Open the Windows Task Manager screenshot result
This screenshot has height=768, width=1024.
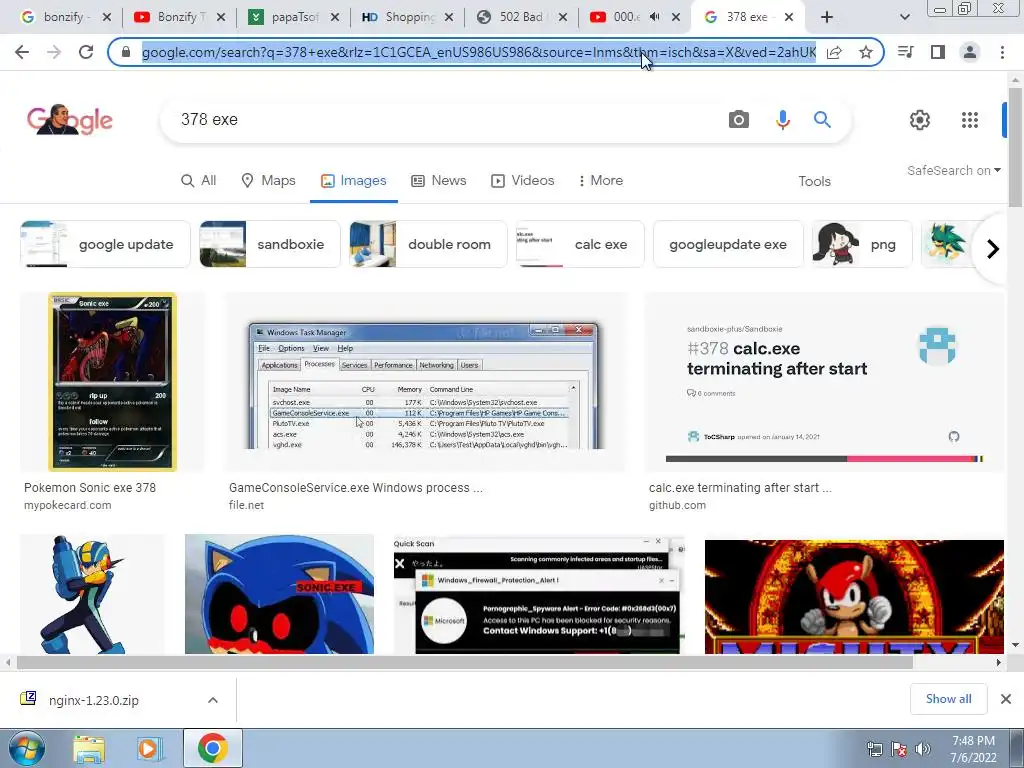425,382
